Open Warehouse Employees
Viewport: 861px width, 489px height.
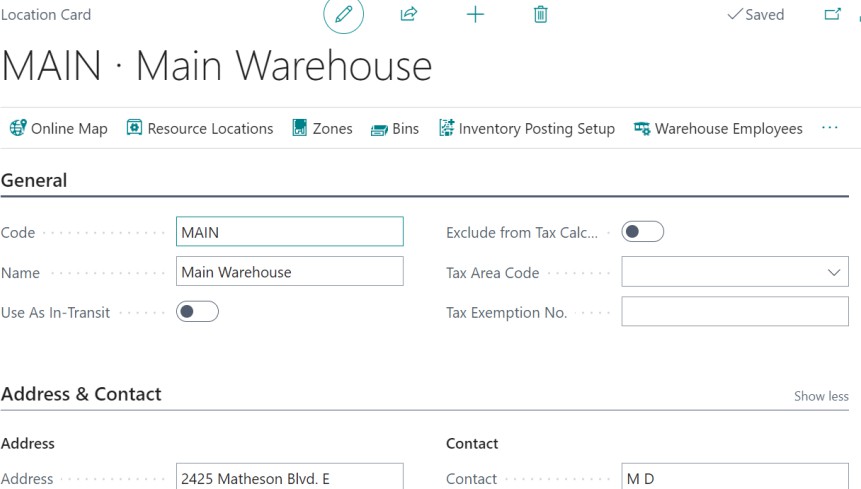(x=718, y=128)
